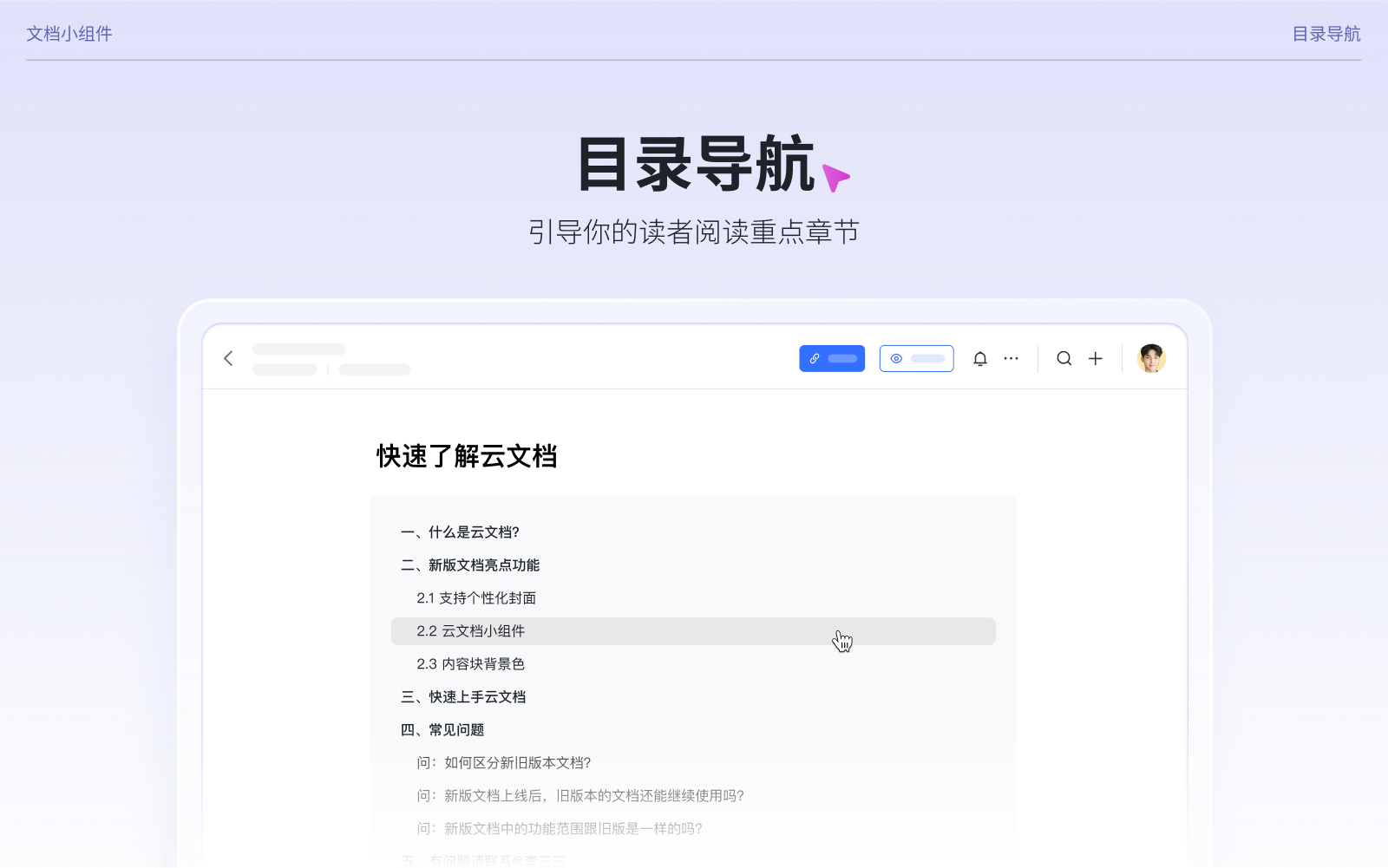Jump to 三、快速上手云文档 section
The image size is (1388, 868).
pyautogui.click(x=463, y=697)
